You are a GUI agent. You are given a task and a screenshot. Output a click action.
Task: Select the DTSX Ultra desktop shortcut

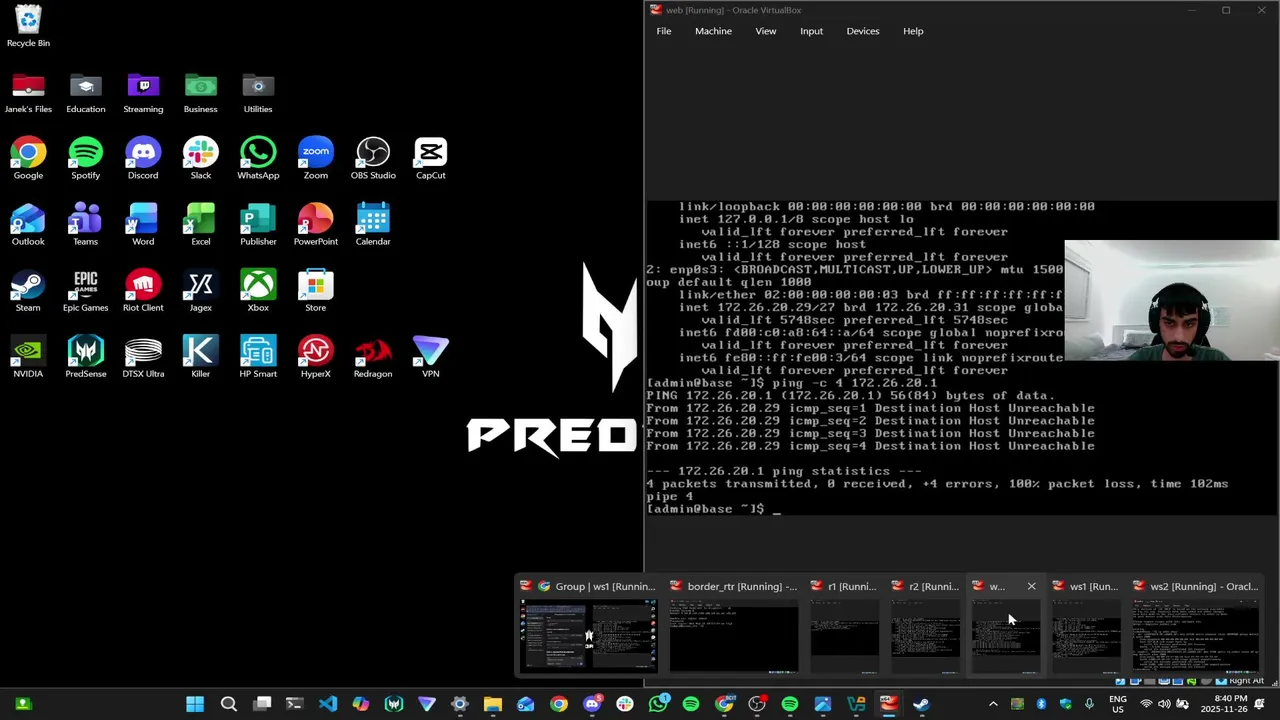point(143,357)
